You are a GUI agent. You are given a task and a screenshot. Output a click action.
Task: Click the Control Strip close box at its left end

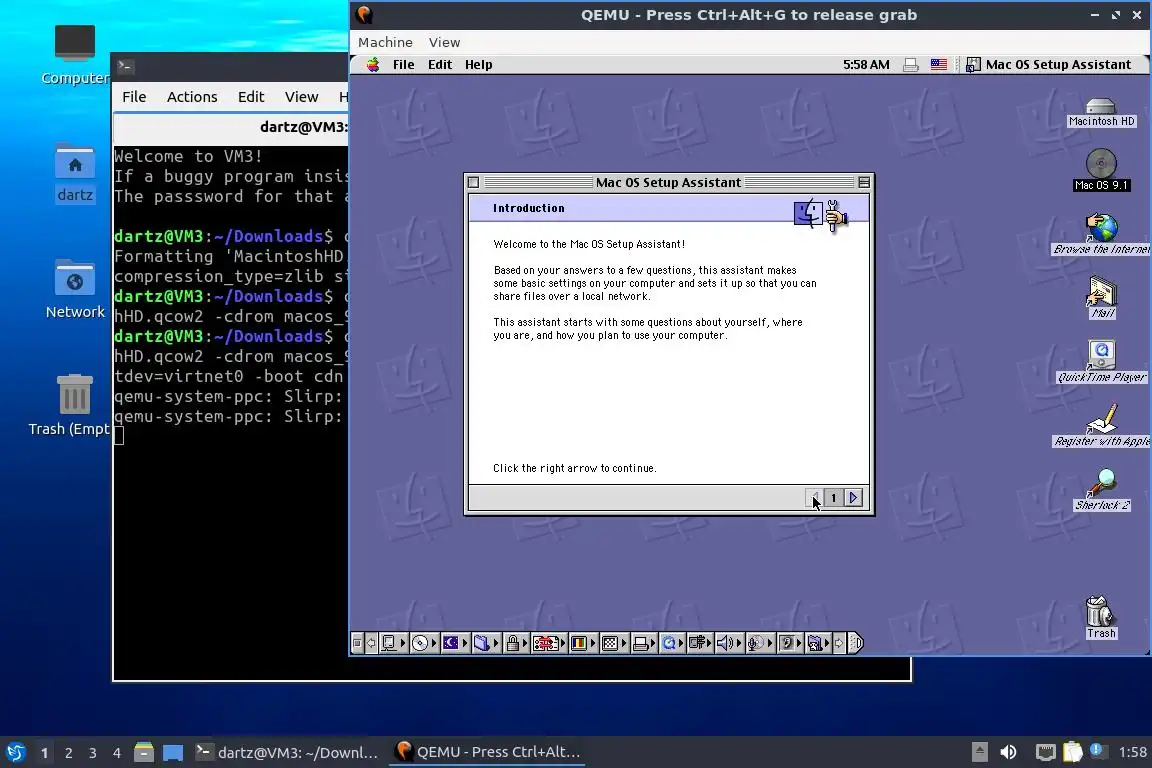point(358,643)
